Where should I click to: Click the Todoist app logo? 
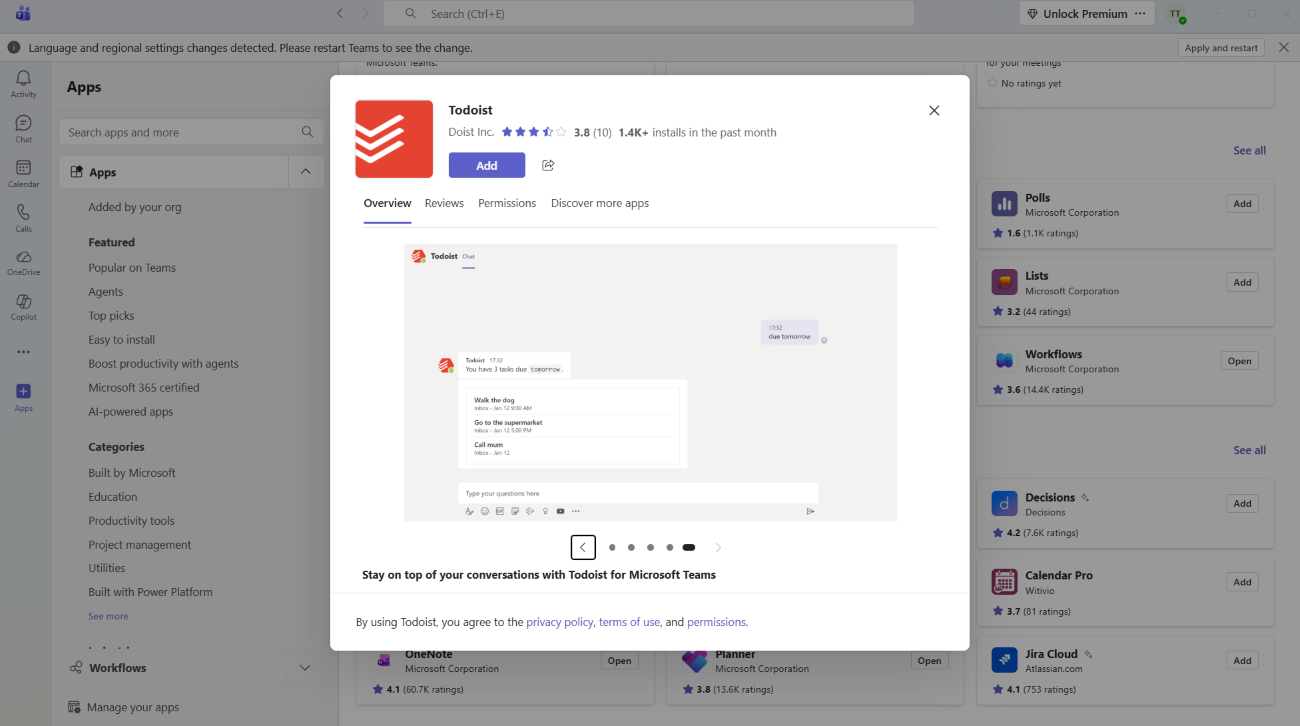[x=394, y=139]
